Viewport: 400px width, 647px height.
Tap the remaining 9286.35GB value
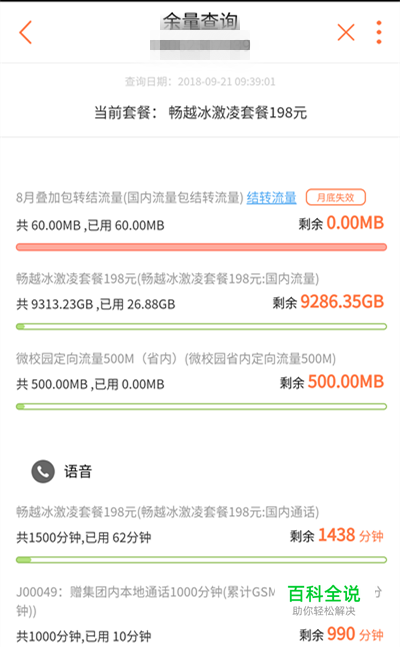342,302
